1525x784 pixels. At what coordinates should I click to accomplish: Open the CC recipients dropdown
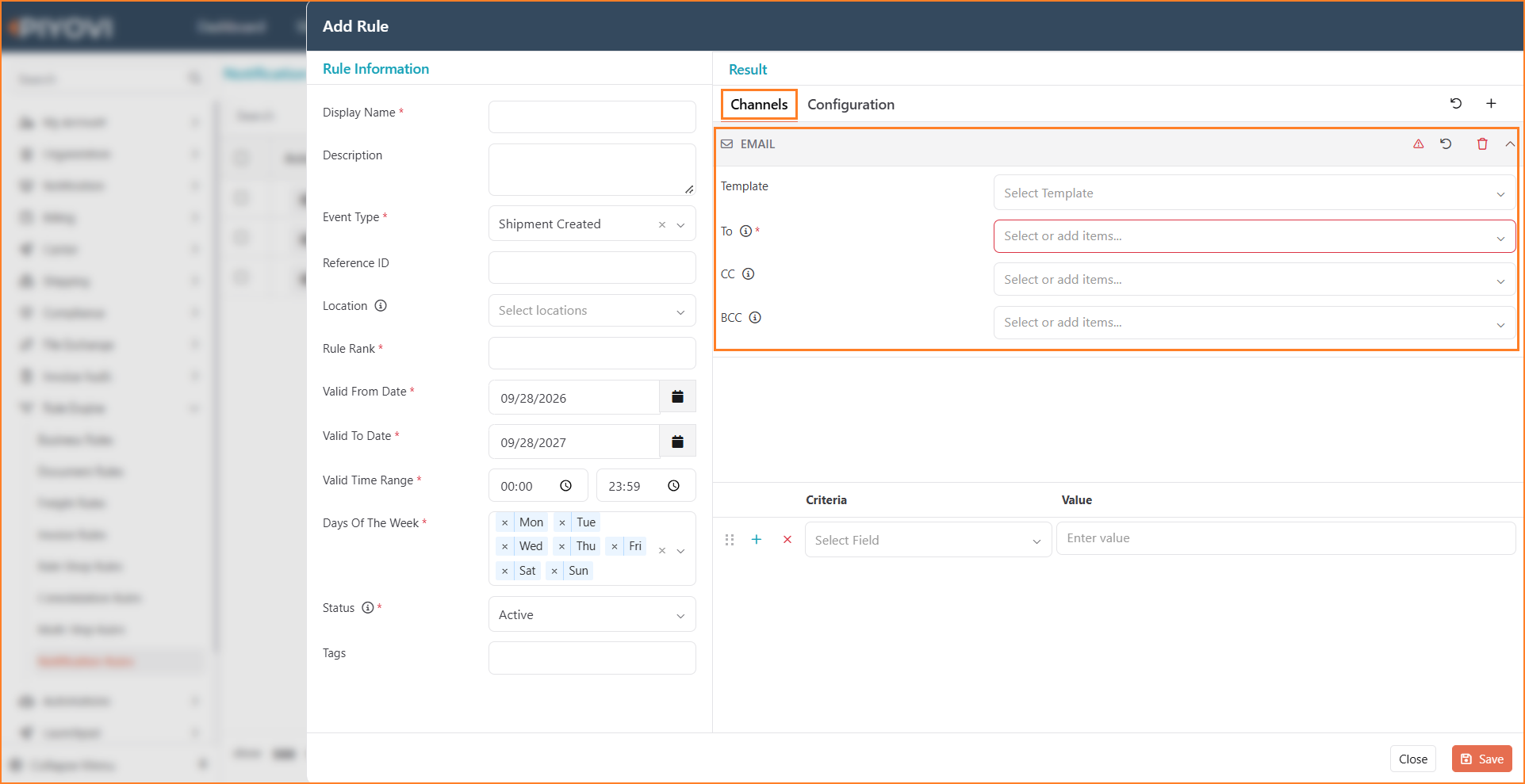[1255, 279]
